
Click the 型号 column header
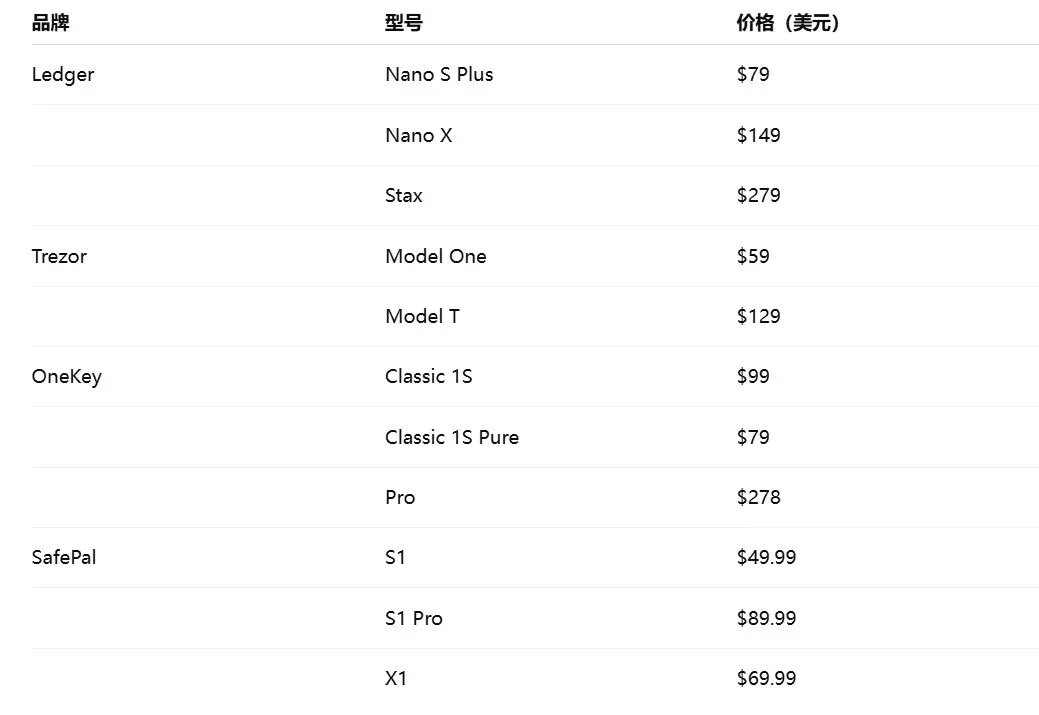point(403,23)
